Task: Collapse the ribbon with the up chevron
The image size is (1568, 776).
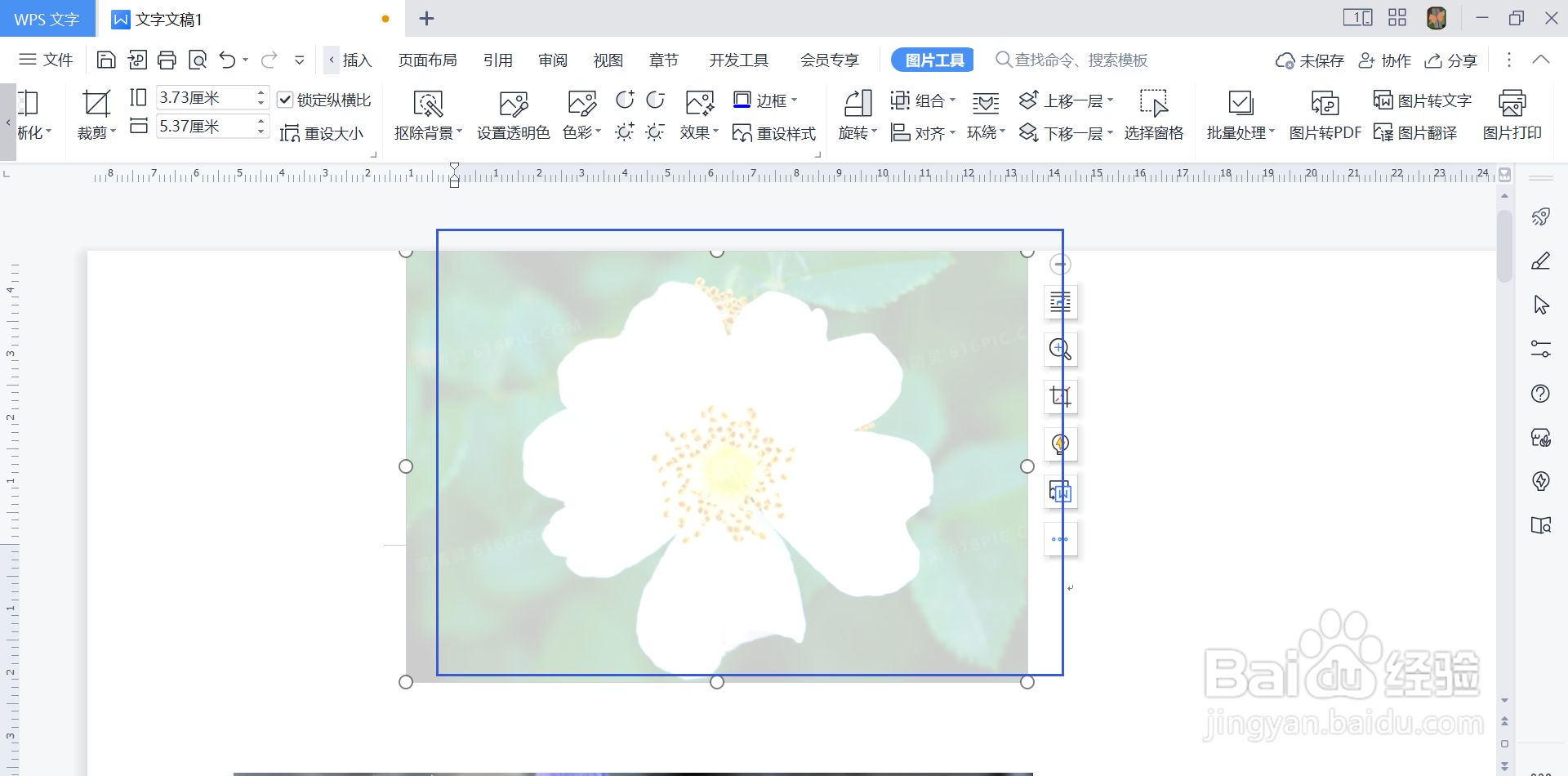Action: [x=1540, y=60]
